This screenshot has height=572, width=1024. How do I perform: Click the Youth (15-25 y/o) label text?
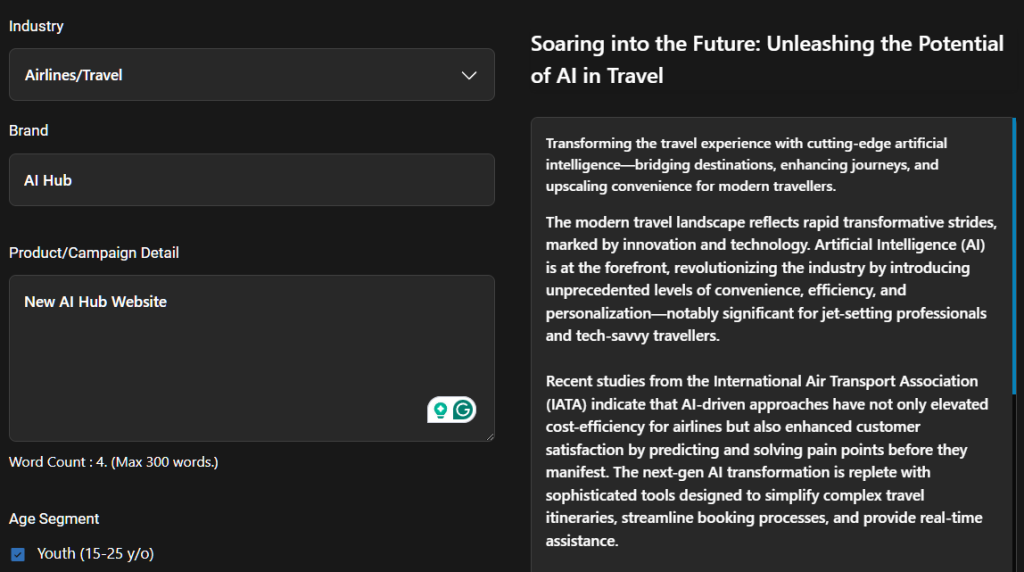click(95, 553)
